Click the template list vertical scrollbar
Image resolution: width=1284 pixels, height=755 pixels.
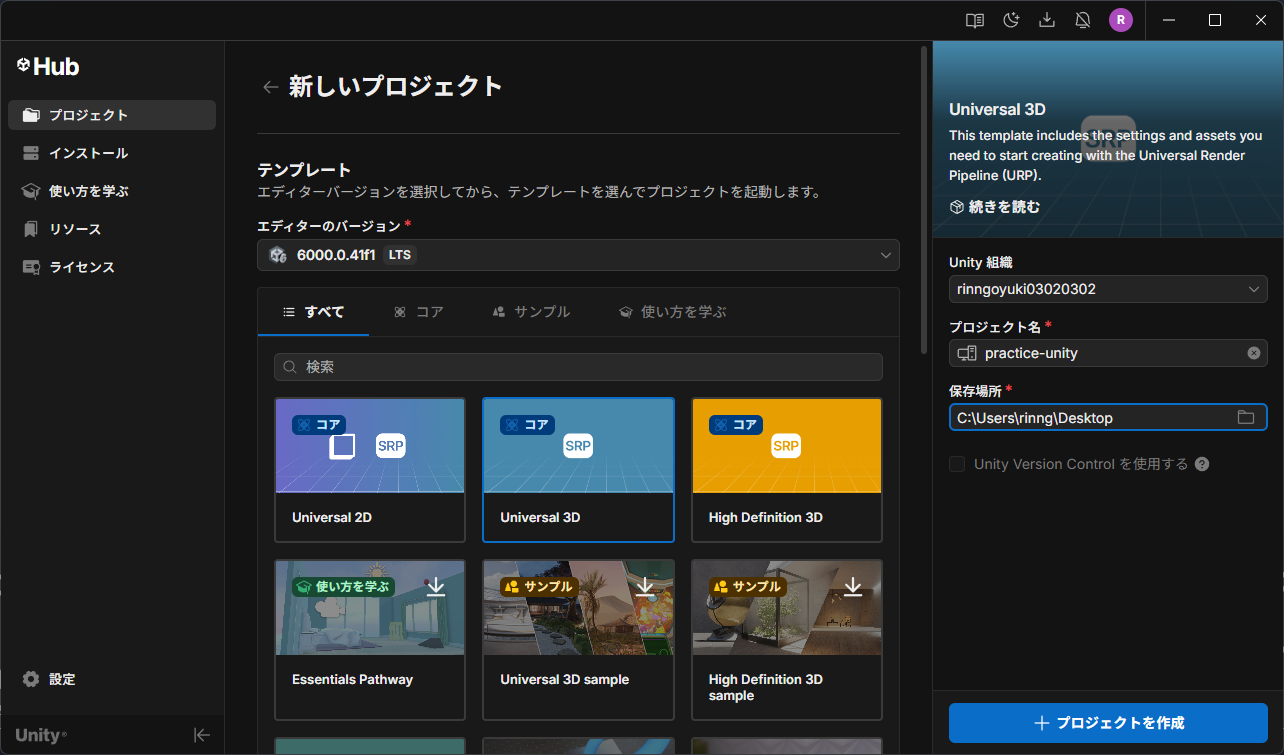tap(924, 200)
